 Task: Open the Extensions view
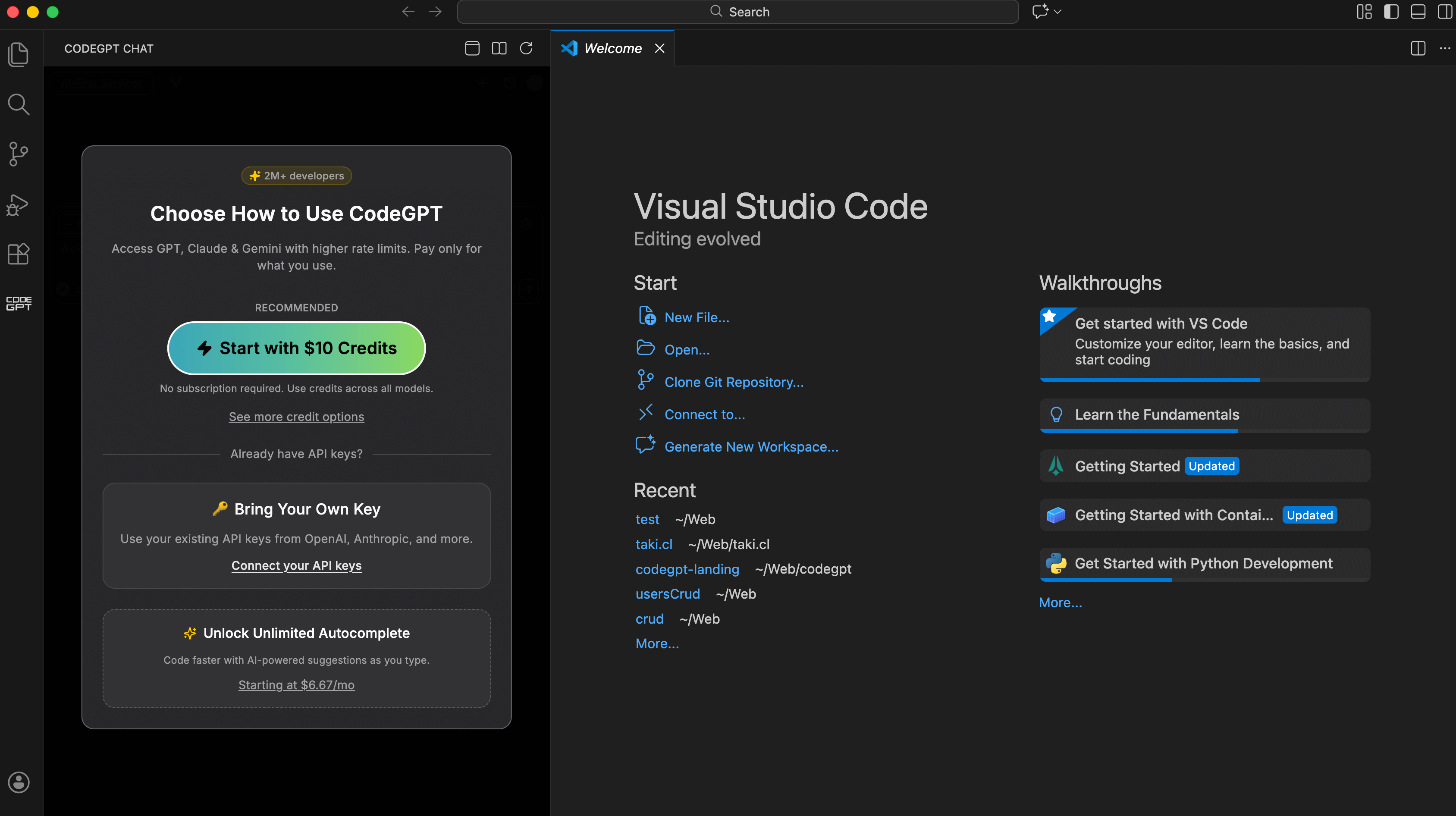pyautogui.click(x=19, y=254)
